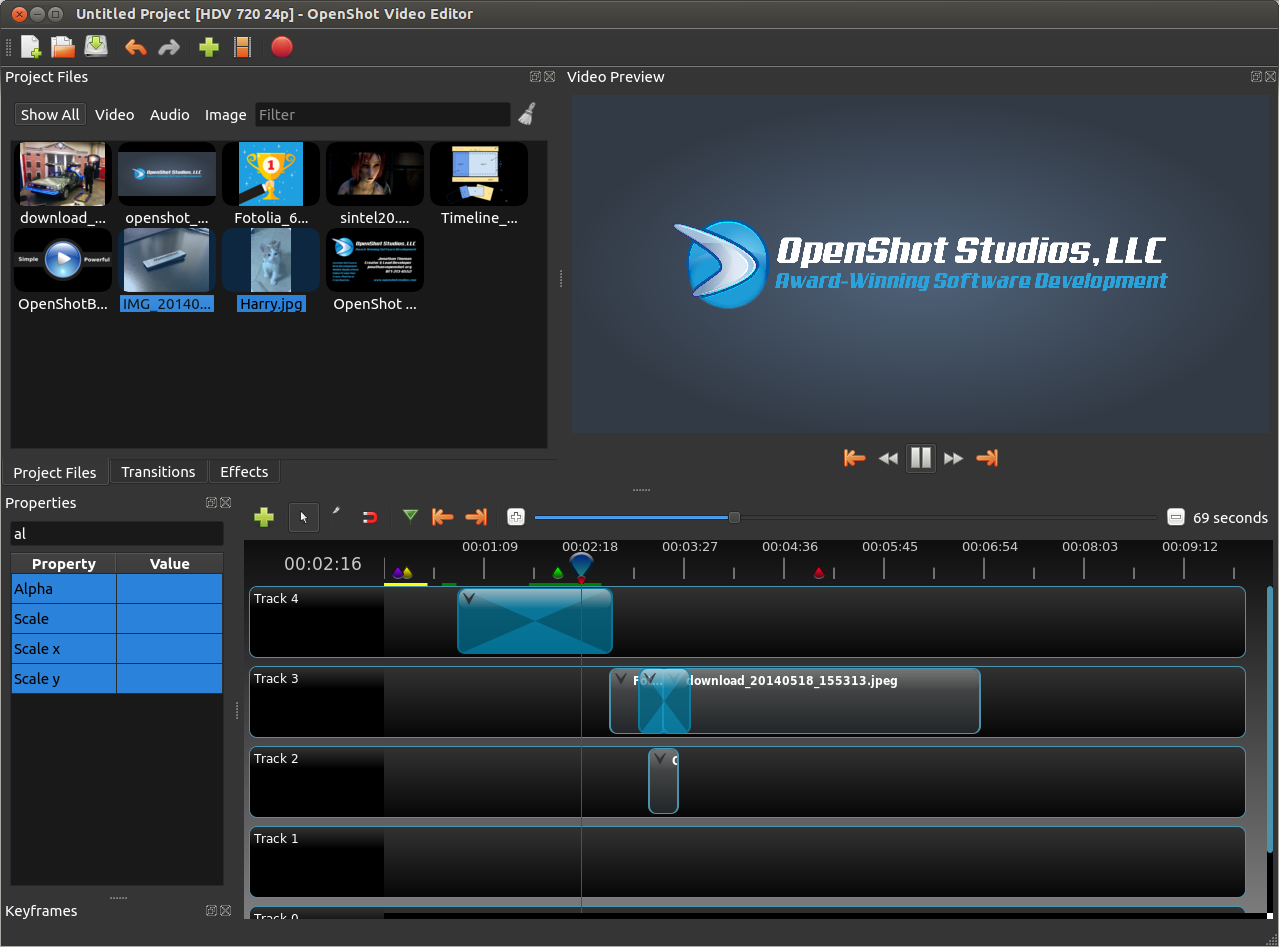Import files using the green plus toolbar icon
Viewport: 1279px width, 947px height.
208,47
